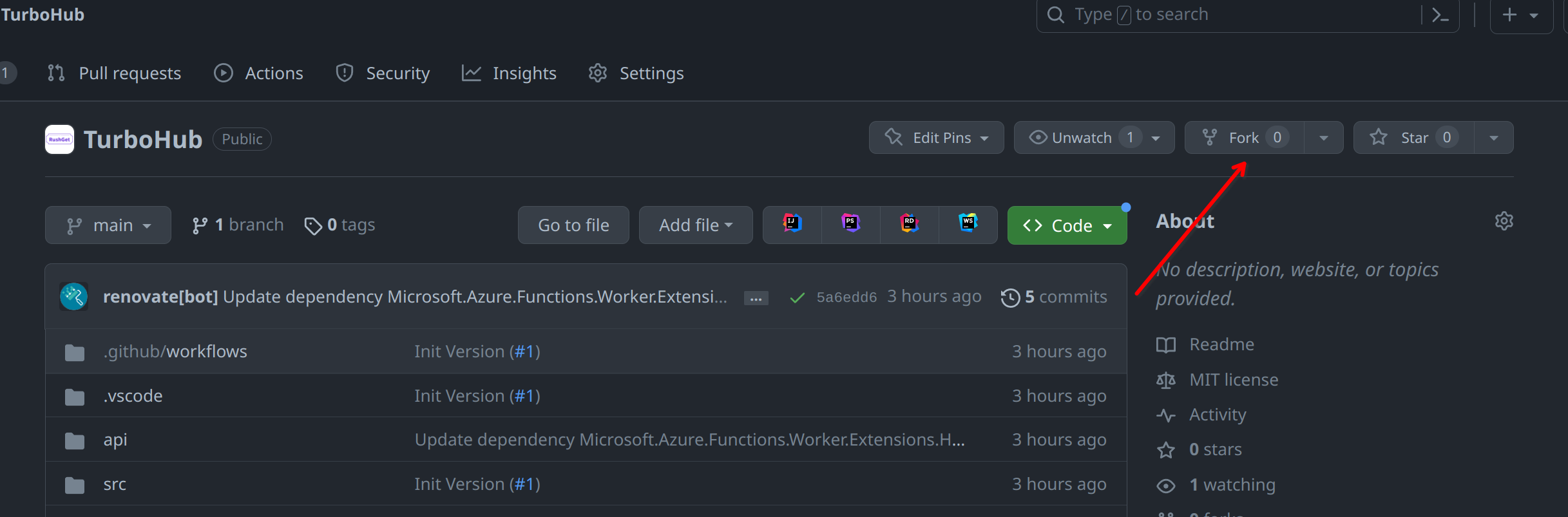
Task: Open renovate[bot] latest commit message
Action: click(x=475, y=297)
